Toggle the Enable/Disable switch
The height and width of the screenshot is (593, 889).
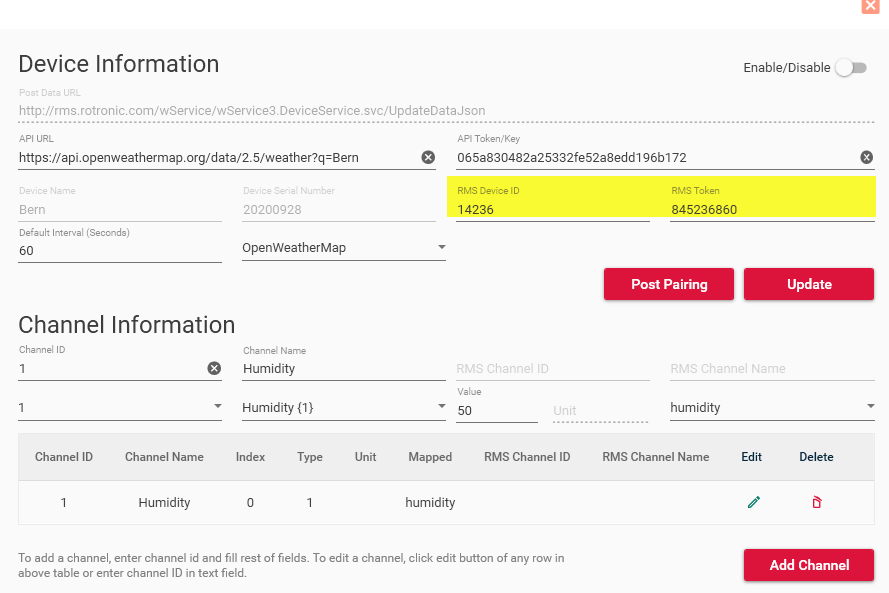(852, 68)
